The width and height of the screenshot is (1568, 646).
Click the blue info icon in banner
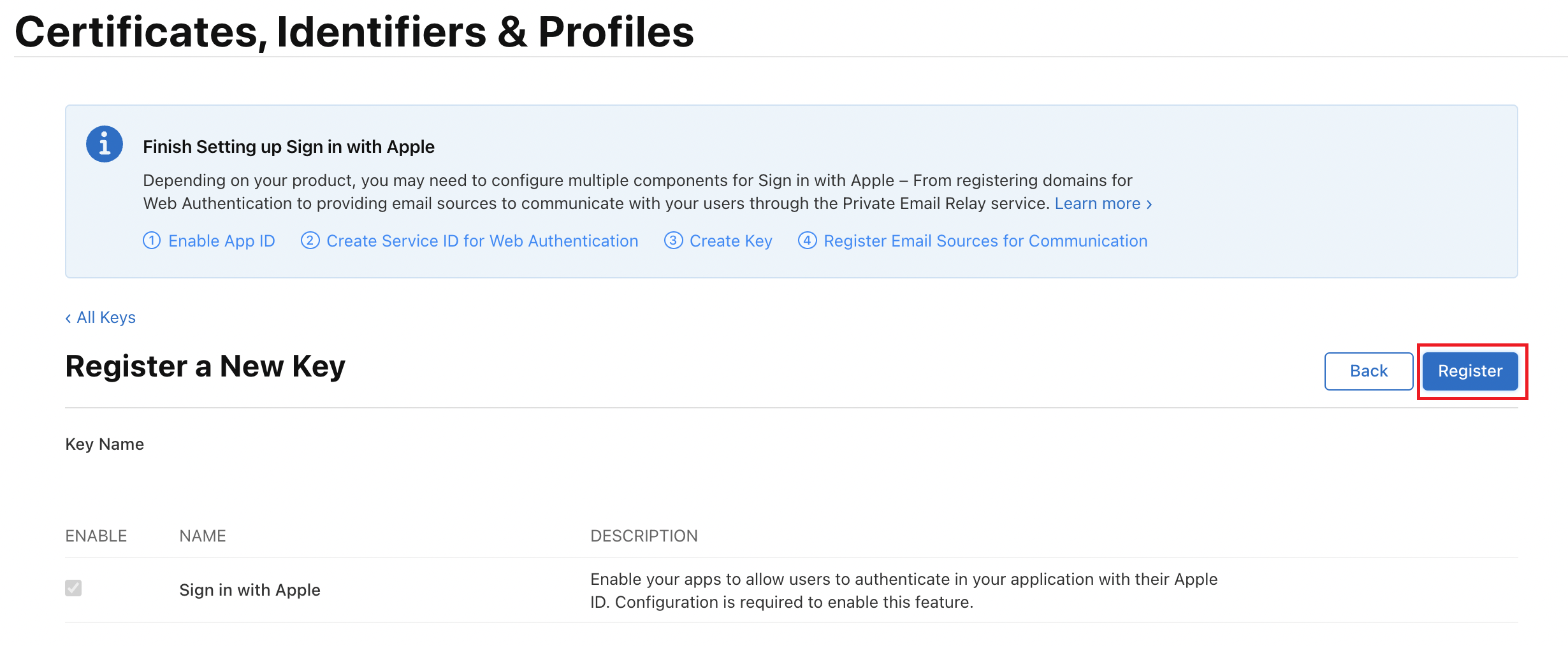(105, 144)
